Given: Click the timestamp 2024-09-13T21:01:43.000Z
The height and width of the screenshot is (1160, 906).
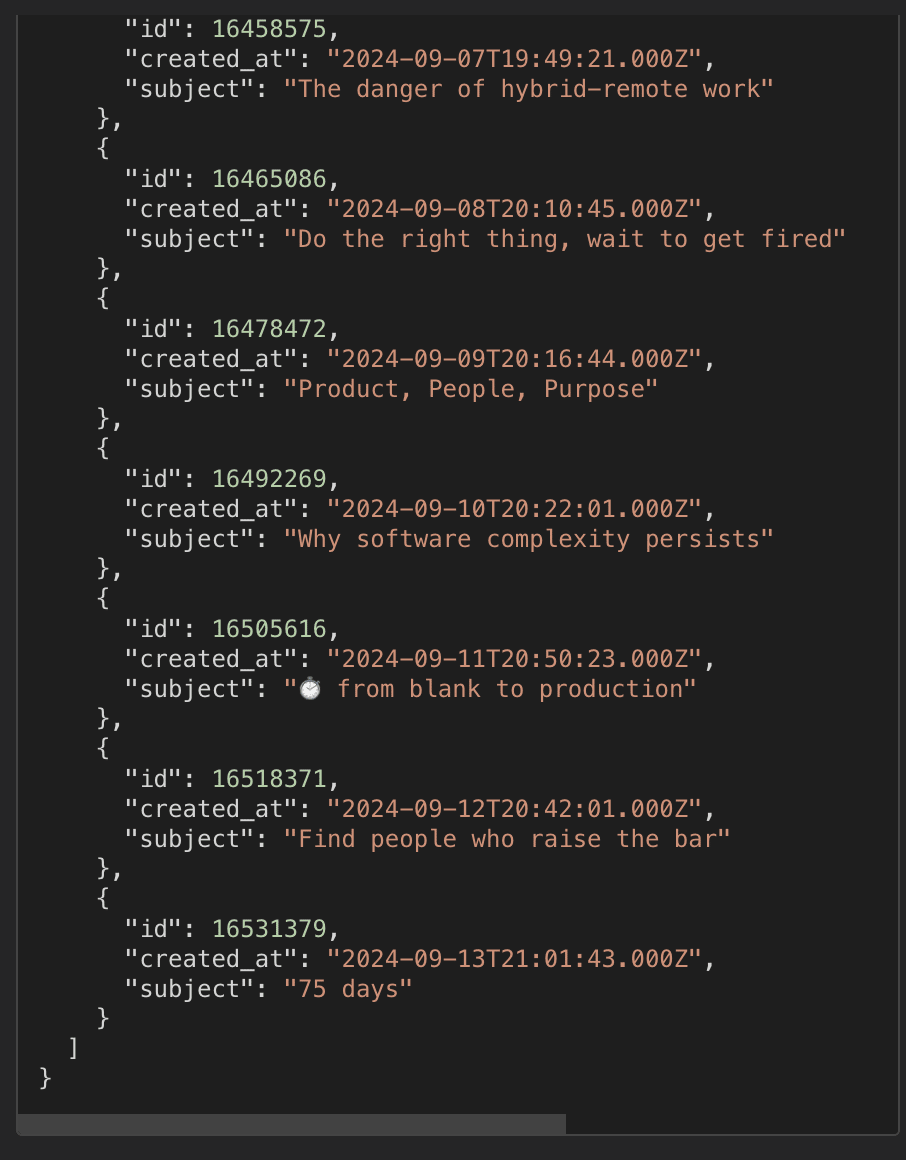Looking at the screenshot, I should (514, 959).
